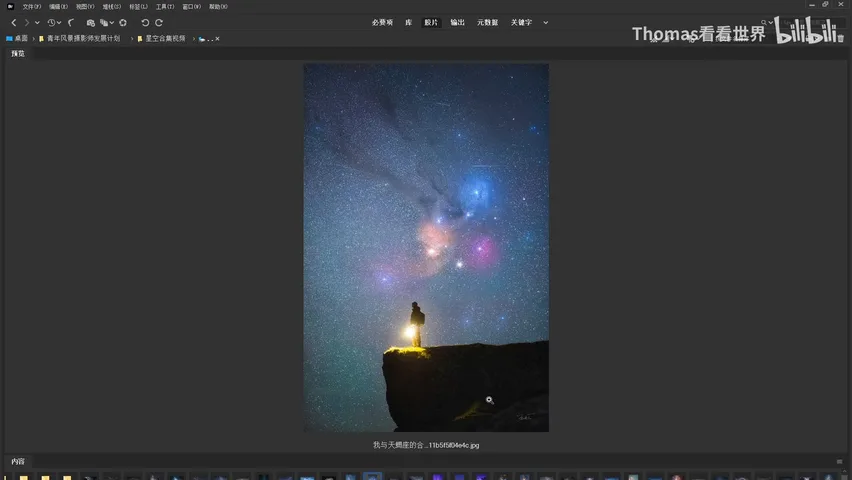Click the boomerang return-to-app icon
The width and height of the screenshot is (852, 480).
pyautogui.click(x=71, y=23)
